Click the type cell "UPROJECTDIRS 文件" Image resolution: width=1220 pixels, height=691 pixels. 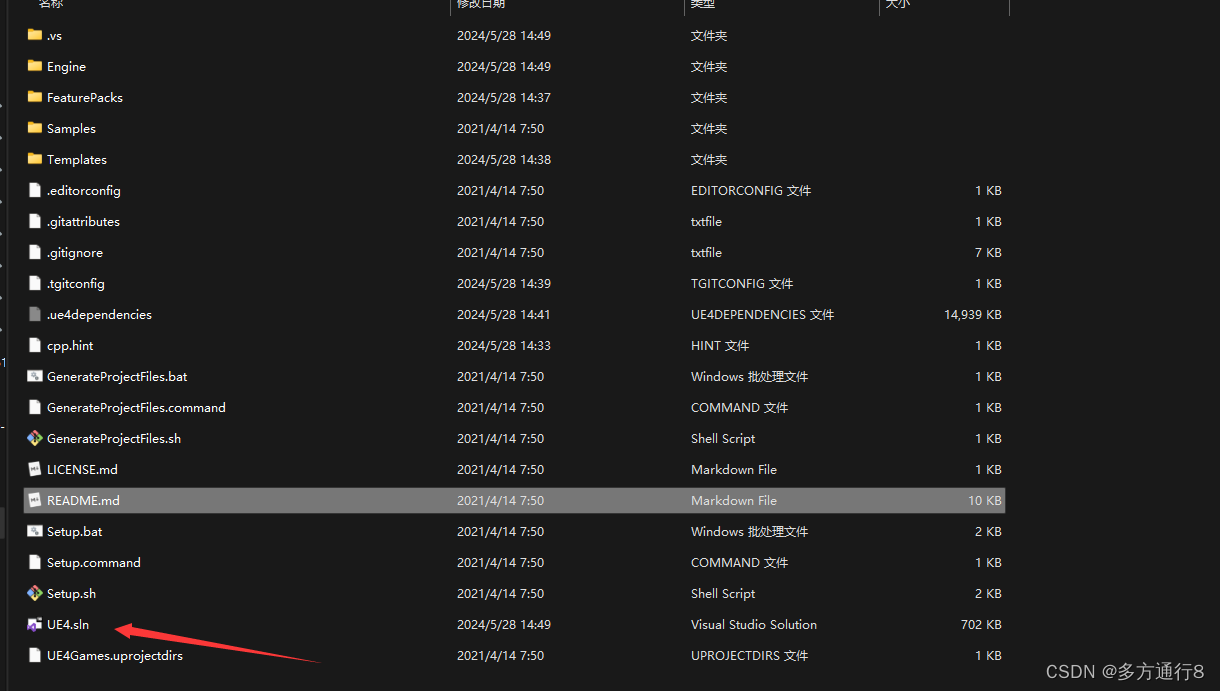[750, 656]
